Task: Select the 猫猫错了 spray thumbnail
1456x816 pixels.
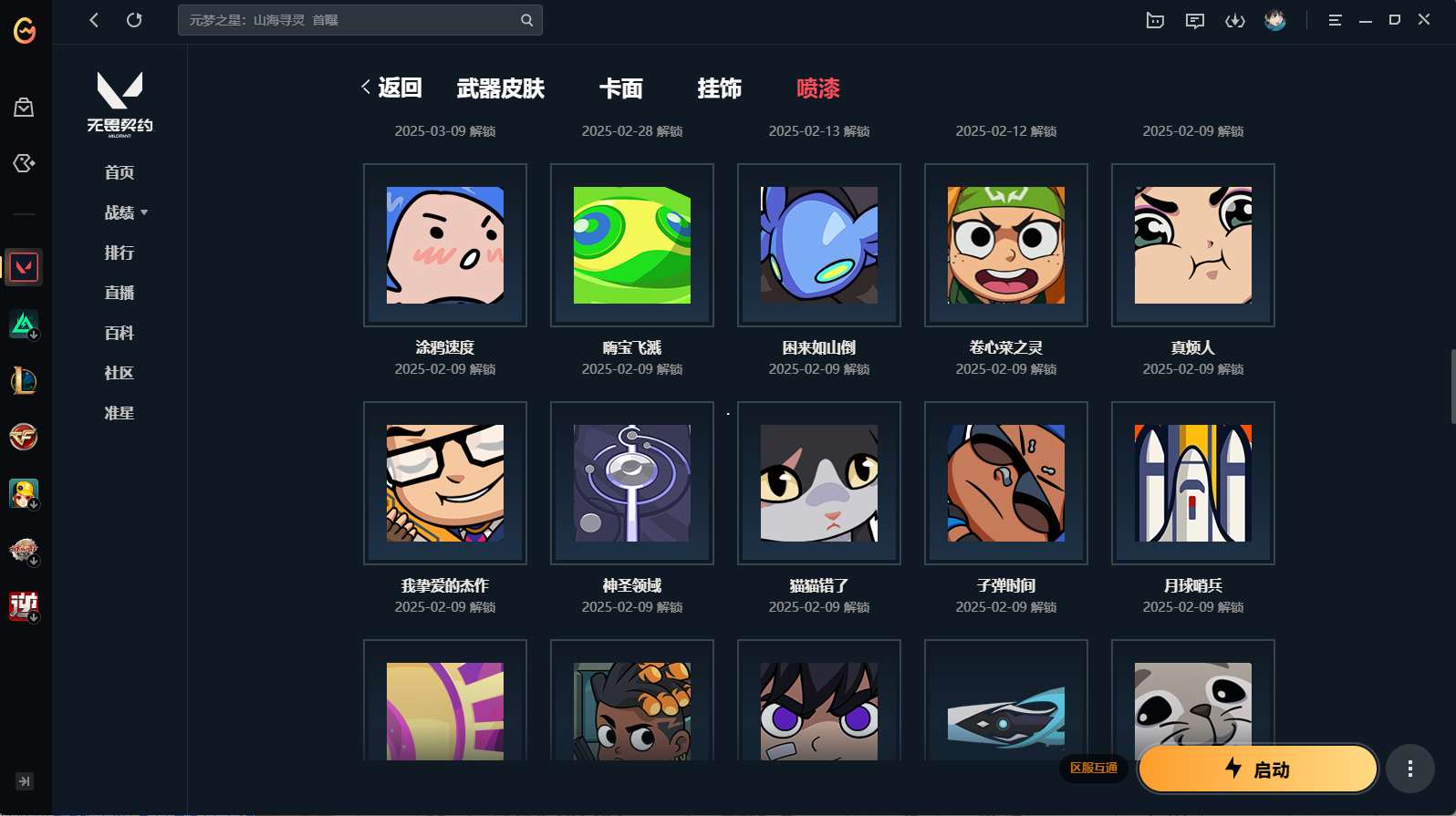Action: tap(819, 483)
